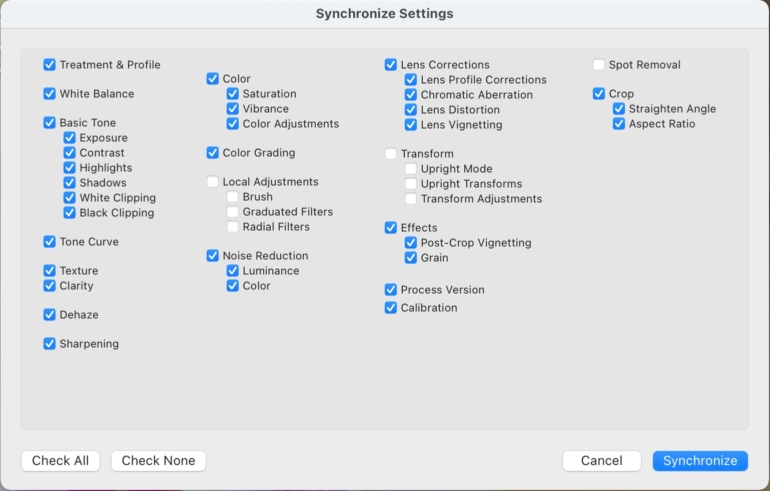
Task: Enable the Local Adjustments checkbox
Action: (x=213, y=182)
